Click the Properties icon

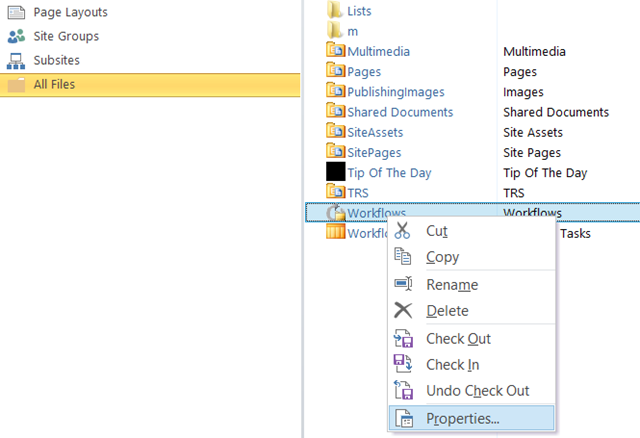click(x=404, y=418)
